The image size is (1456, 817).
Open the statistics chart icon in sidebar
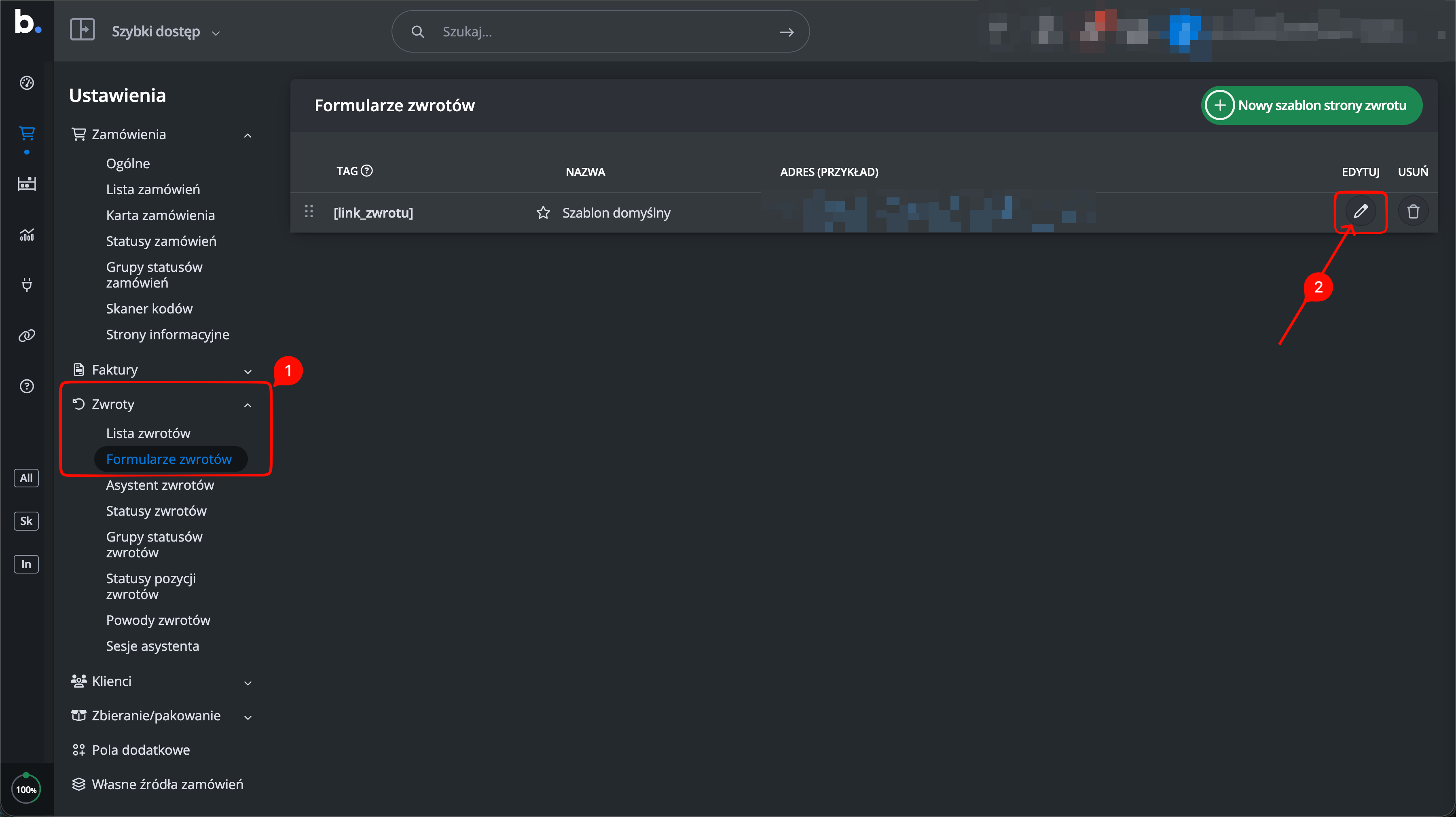[x=27, y=234]
